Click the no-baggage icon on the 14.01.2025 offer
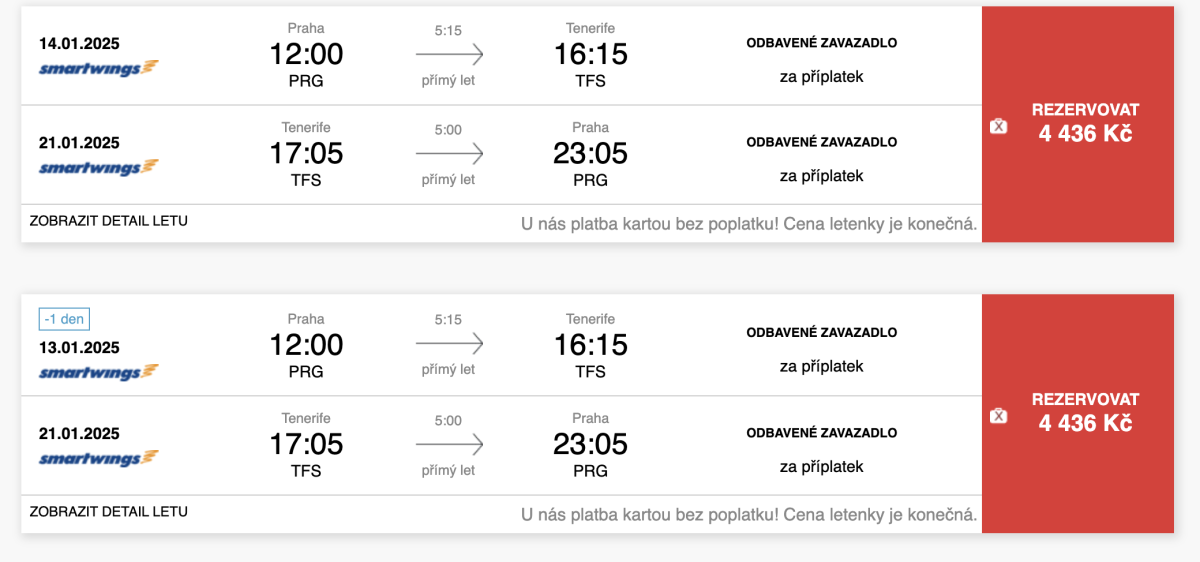The height and width of the screenshot is (562, 1200). [998, 126]
